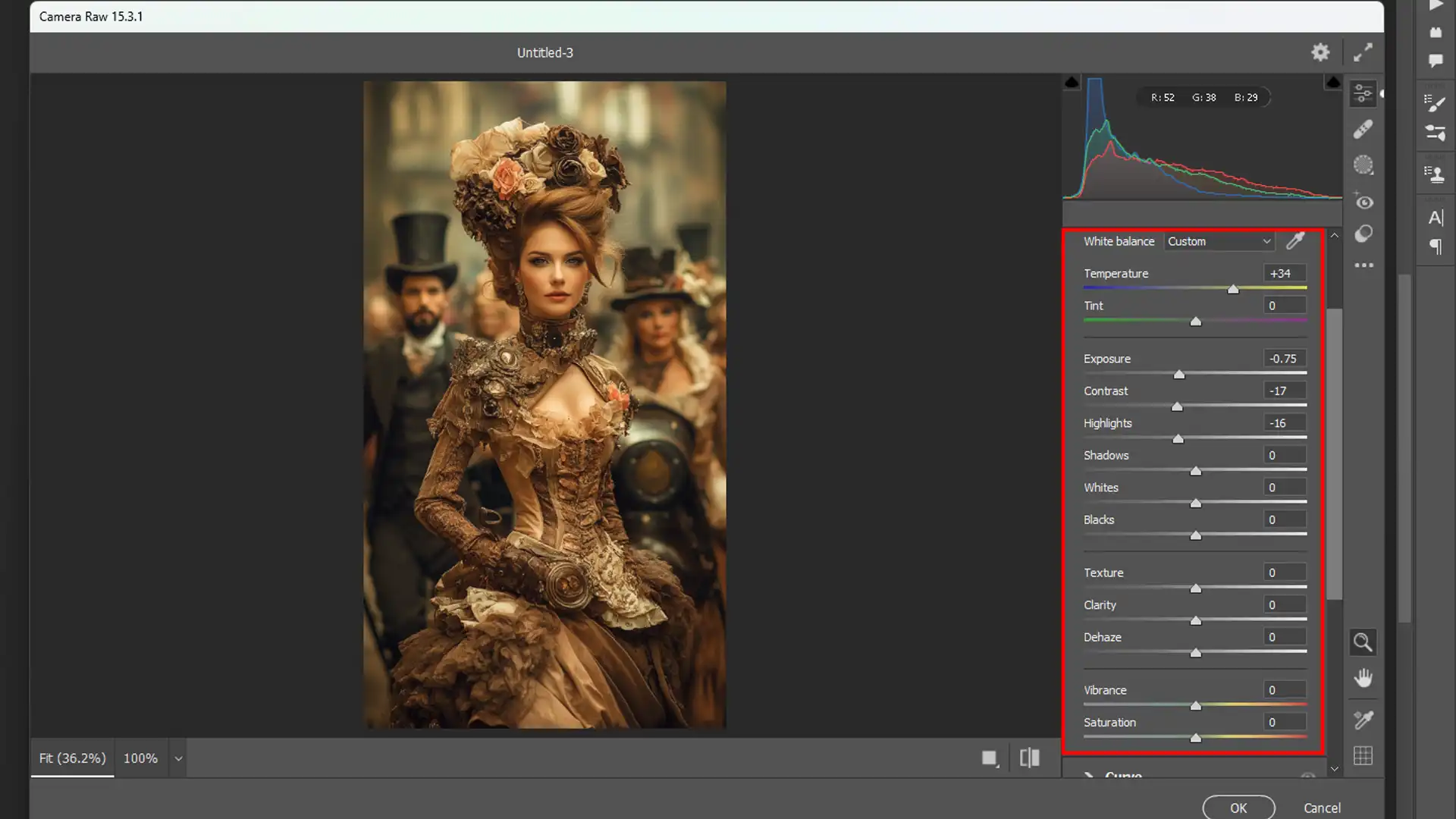Click the Exposure slider handle
Viewport: 1456px width, 819px height.
point(1179,375)
